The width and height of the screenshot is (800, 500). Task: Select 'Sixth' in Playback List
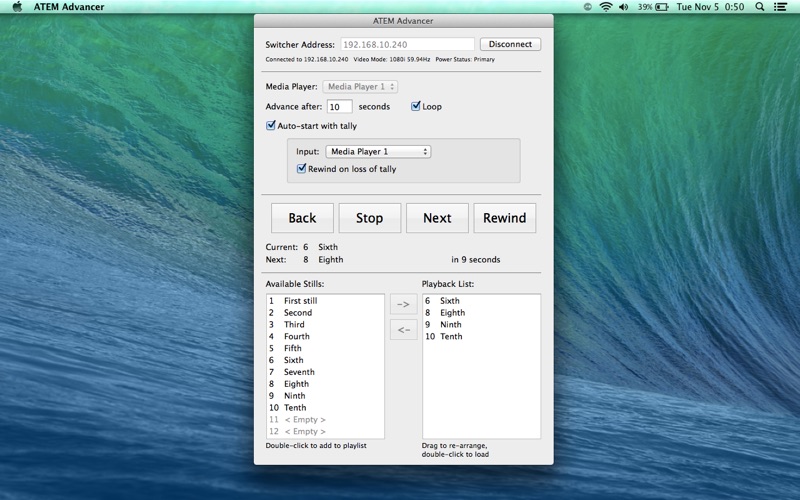click(x=481, y=301)
